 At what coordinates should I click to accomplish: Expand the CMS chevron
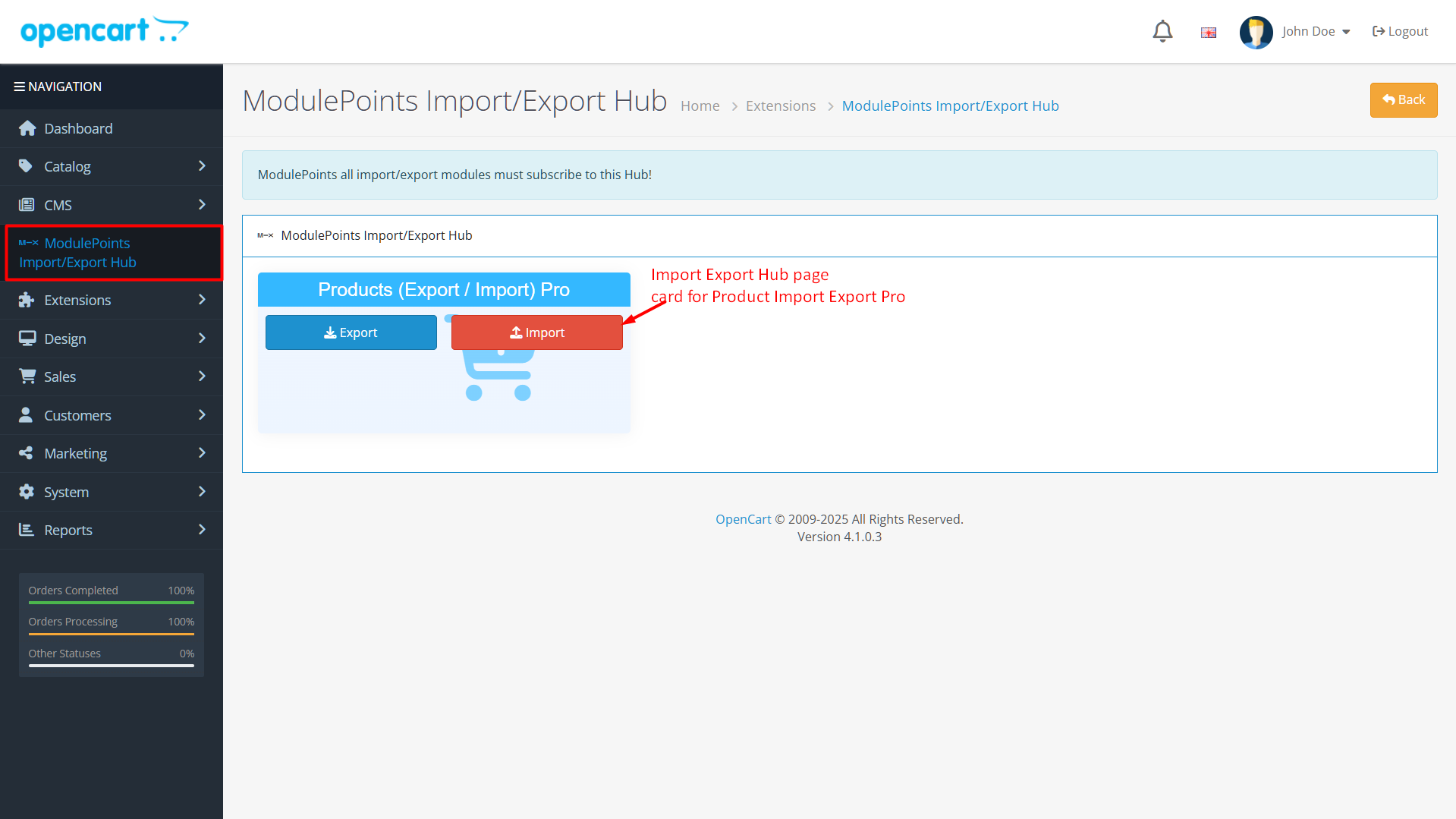coord(202,204)
